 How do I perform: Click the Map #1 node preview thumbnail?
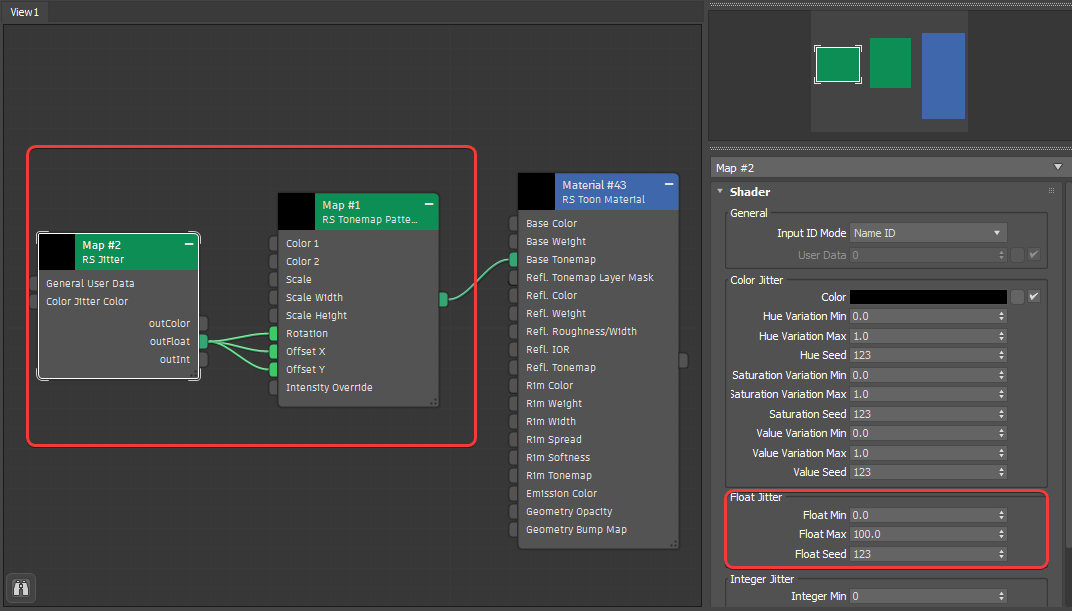click(x=296, y=212)
